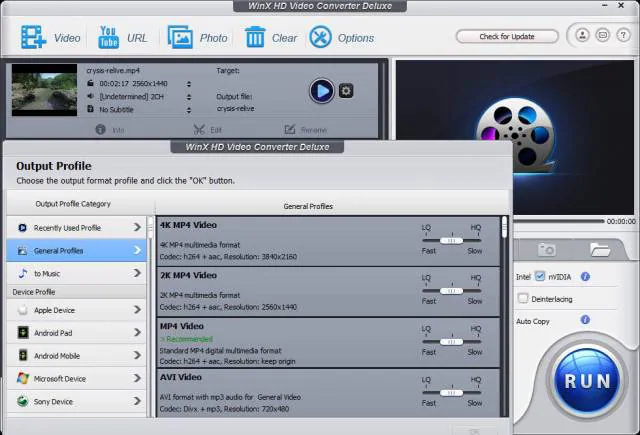Click the Recently Used Profile icon
Viewport: 640px width, 435px height.
click(x=22, y=228)
